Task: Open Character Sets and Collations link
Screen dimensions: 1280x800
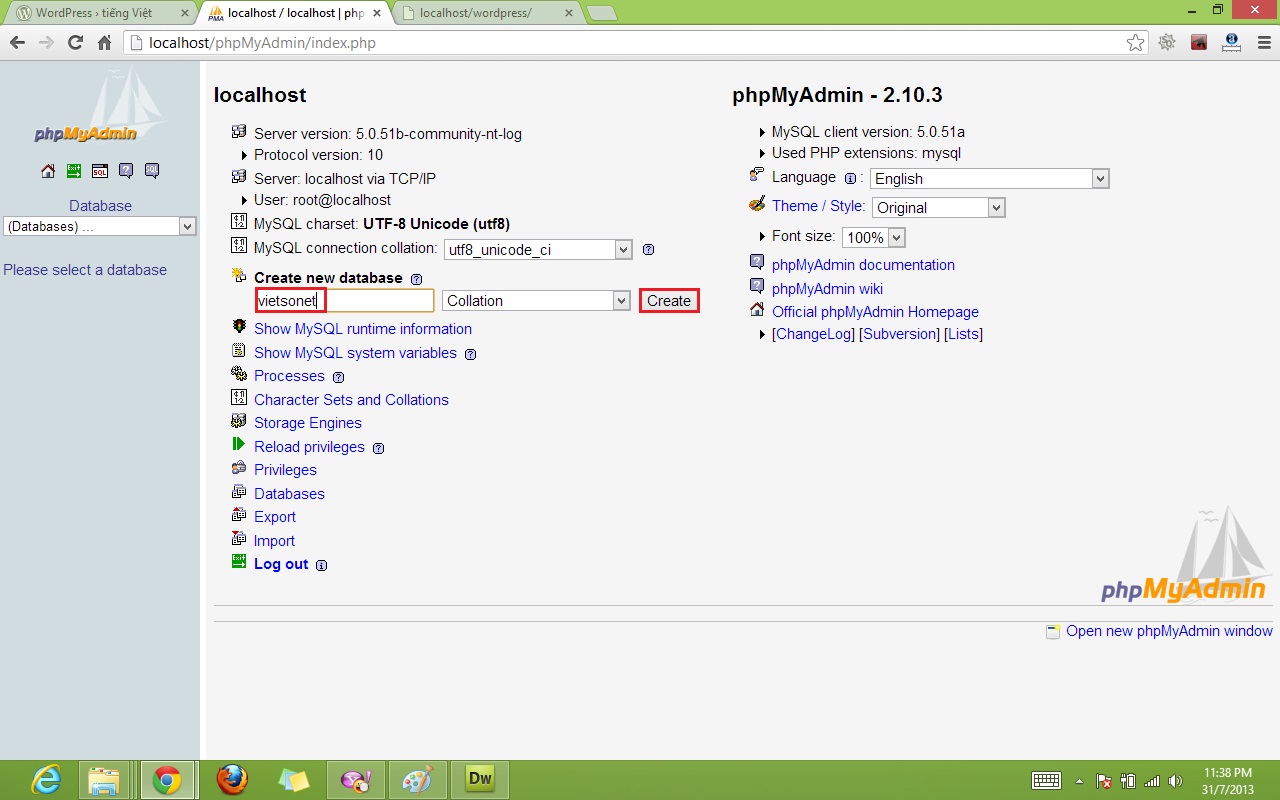Action: (x=351, y=400)
